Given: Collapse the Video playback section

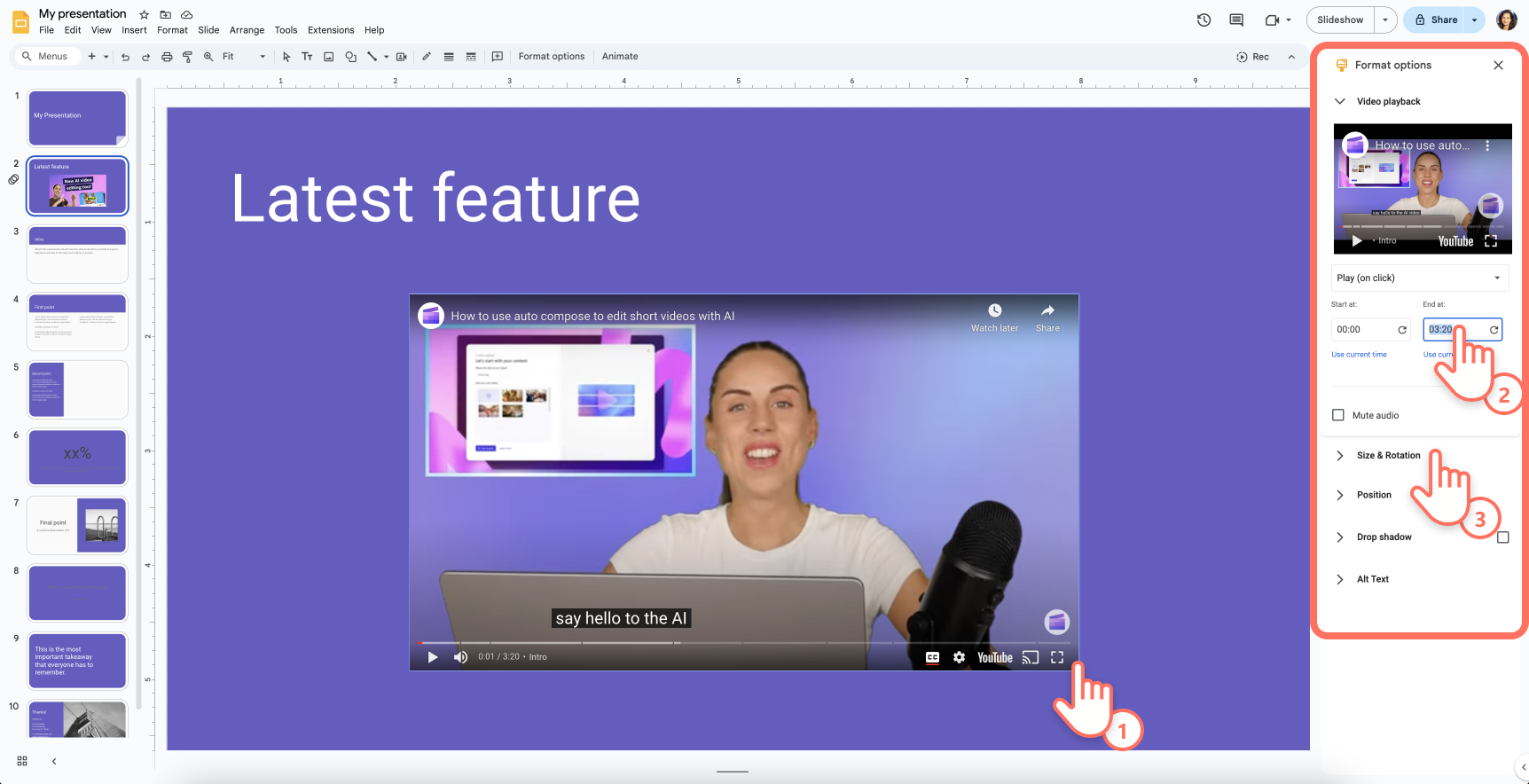Looking at the screenshot, I should 1340,101.
